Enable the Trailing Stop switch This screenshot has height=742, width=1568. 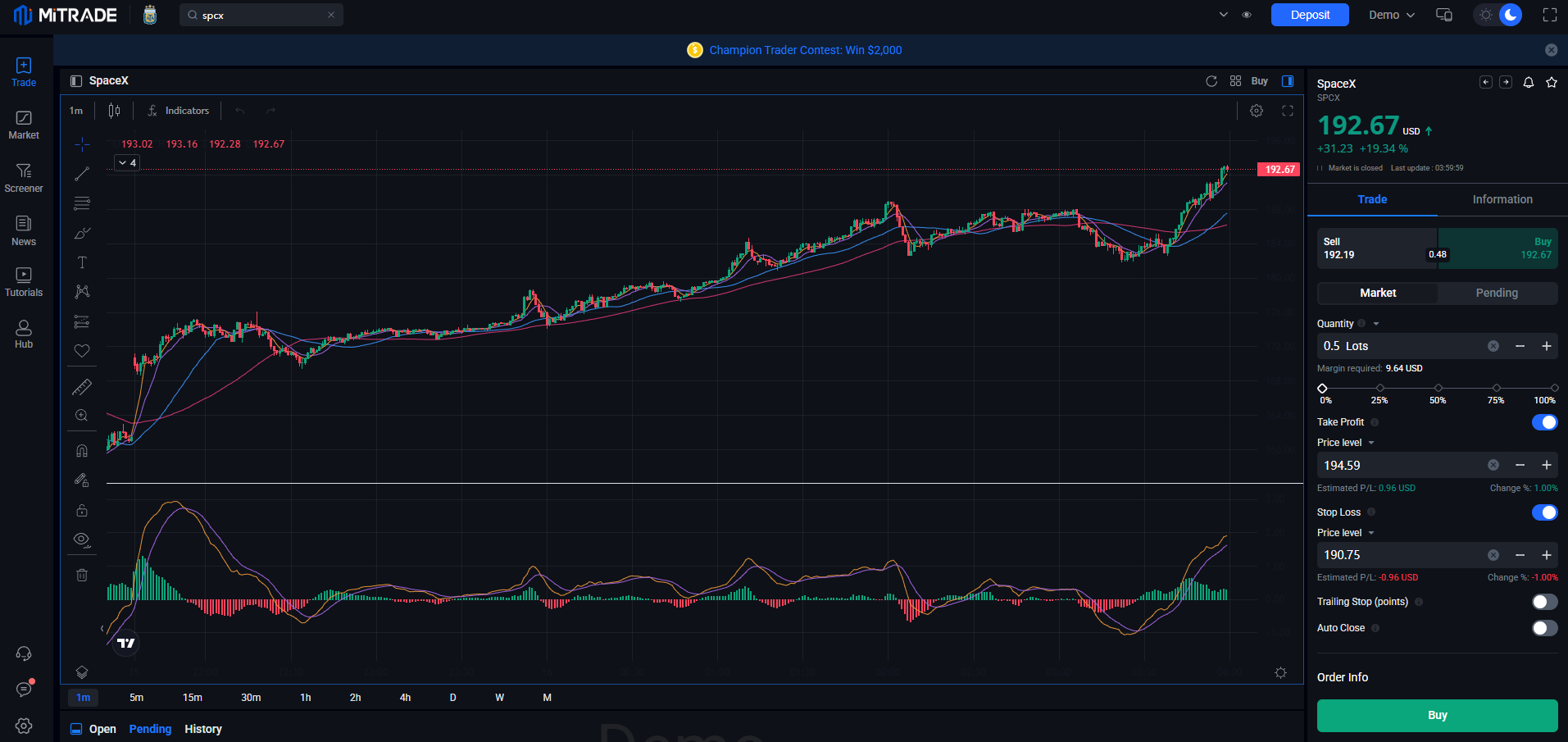pyautogui.click(x=1544, y=602)
